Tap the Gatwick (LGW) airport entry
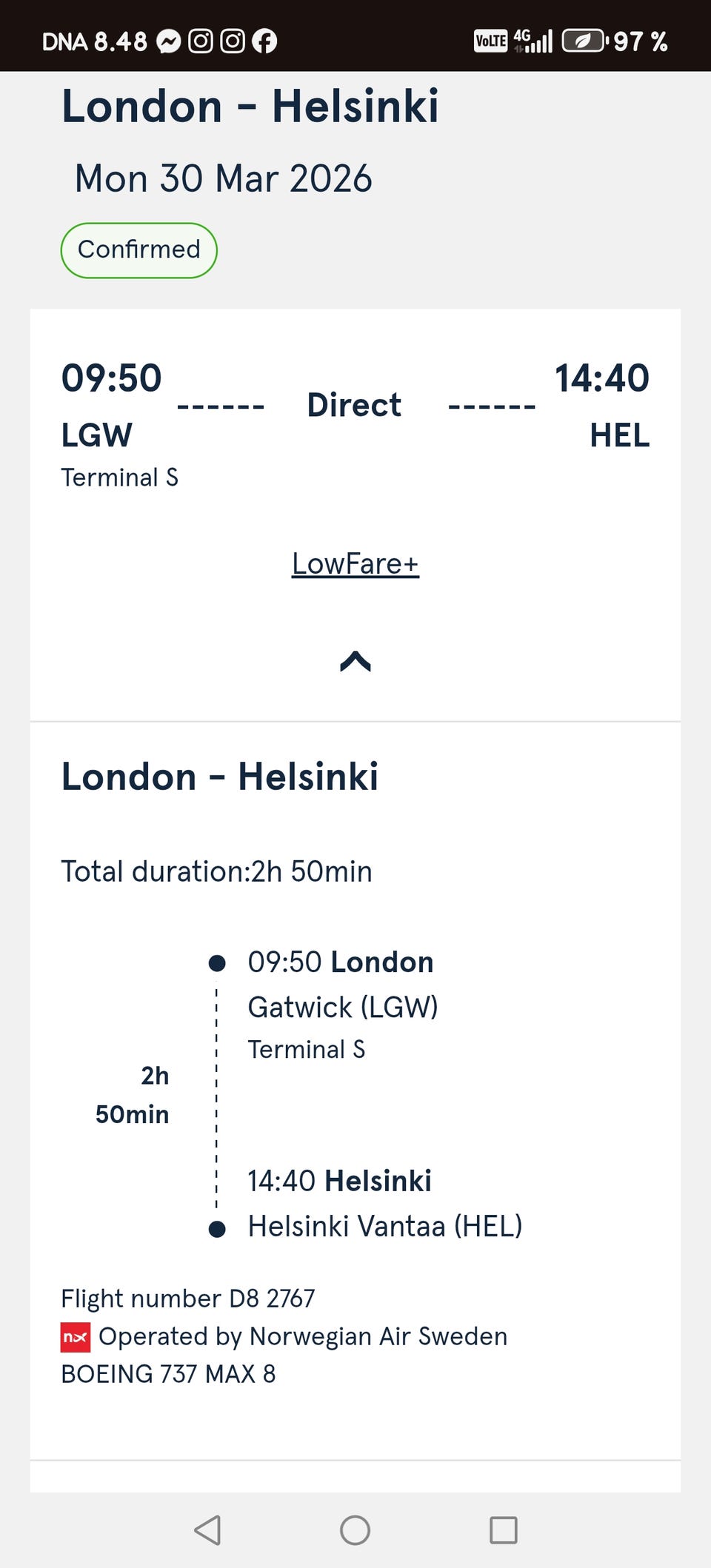 click(343, 1008)
